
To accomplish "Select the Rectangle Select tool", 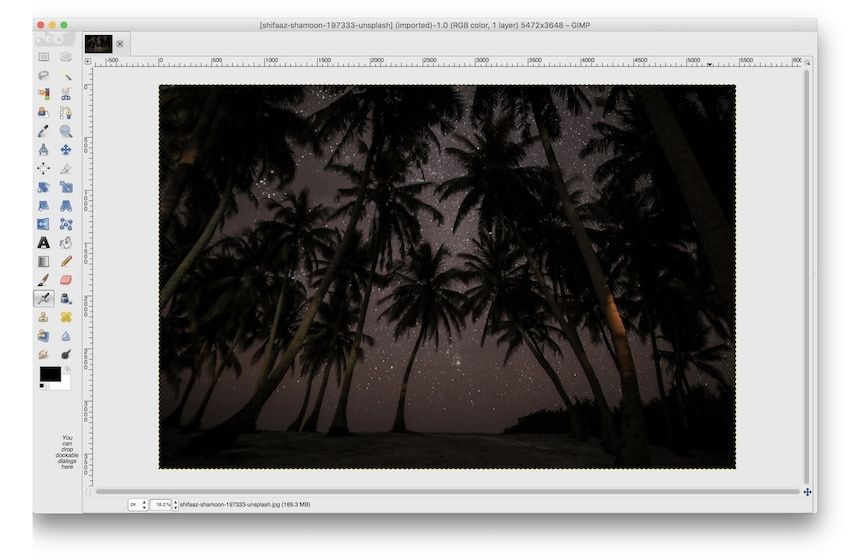I will click(x=43, y=57).
